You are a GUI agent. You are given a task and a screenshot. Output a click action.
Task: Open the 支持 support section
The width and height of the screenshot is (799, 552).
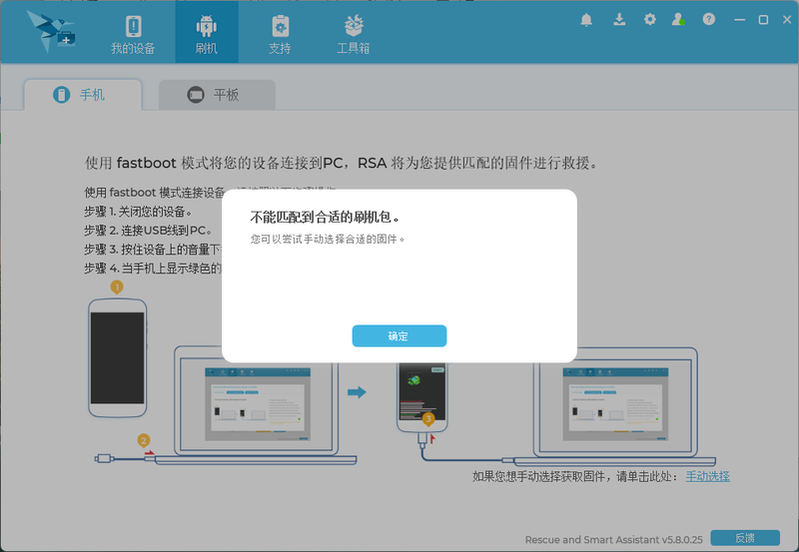[x=280, y=34]
